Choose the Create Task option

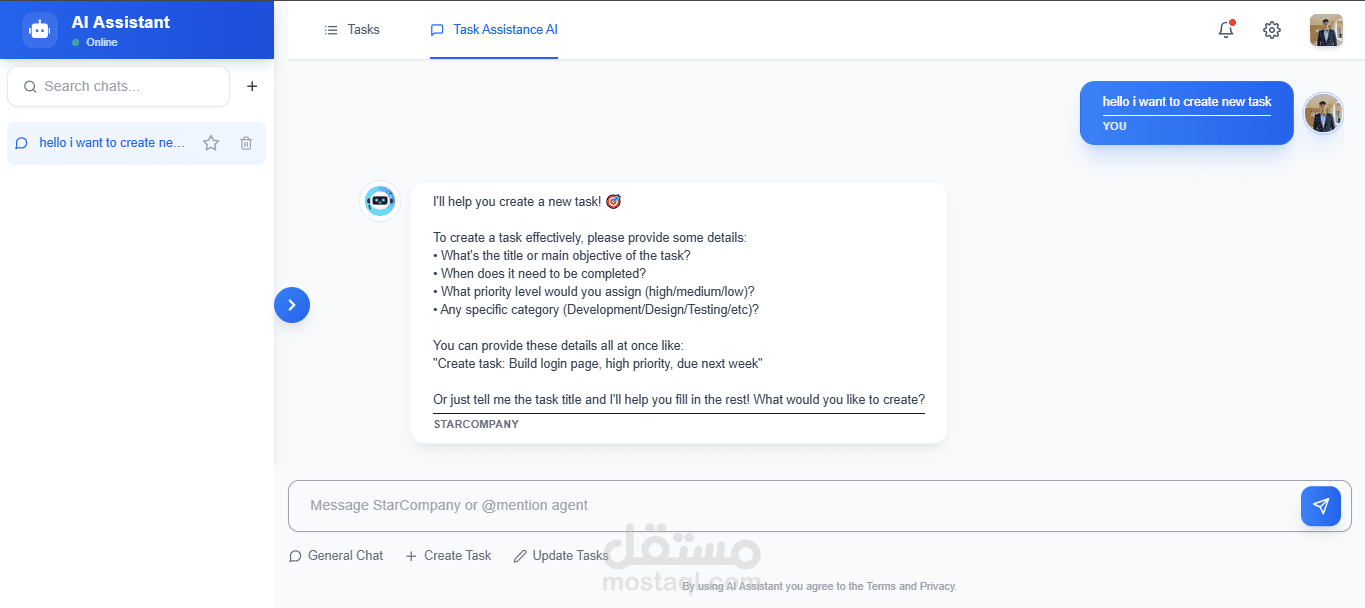click(x=448, y=556)
